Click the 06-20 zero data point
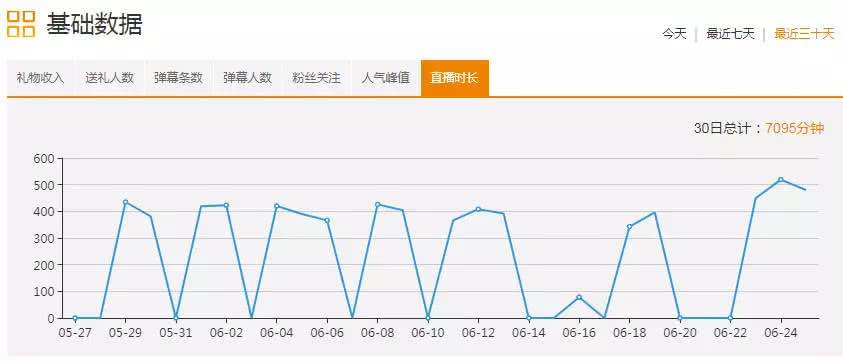This screenshot has height=363, width=843. coord(680,318)
